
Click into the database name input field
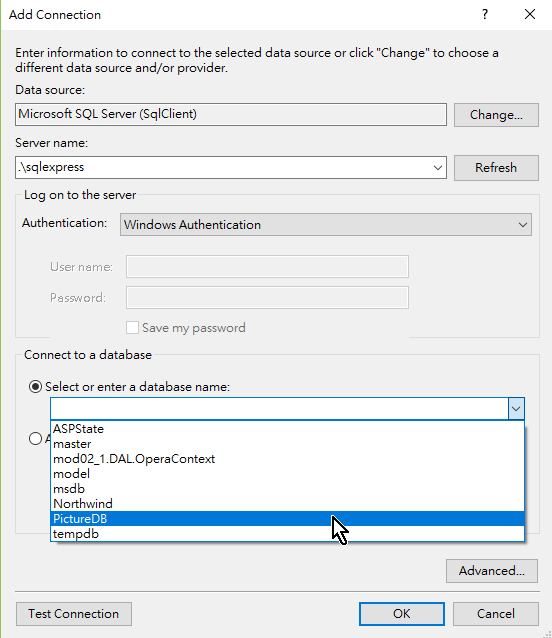click(x=279, y=409)
